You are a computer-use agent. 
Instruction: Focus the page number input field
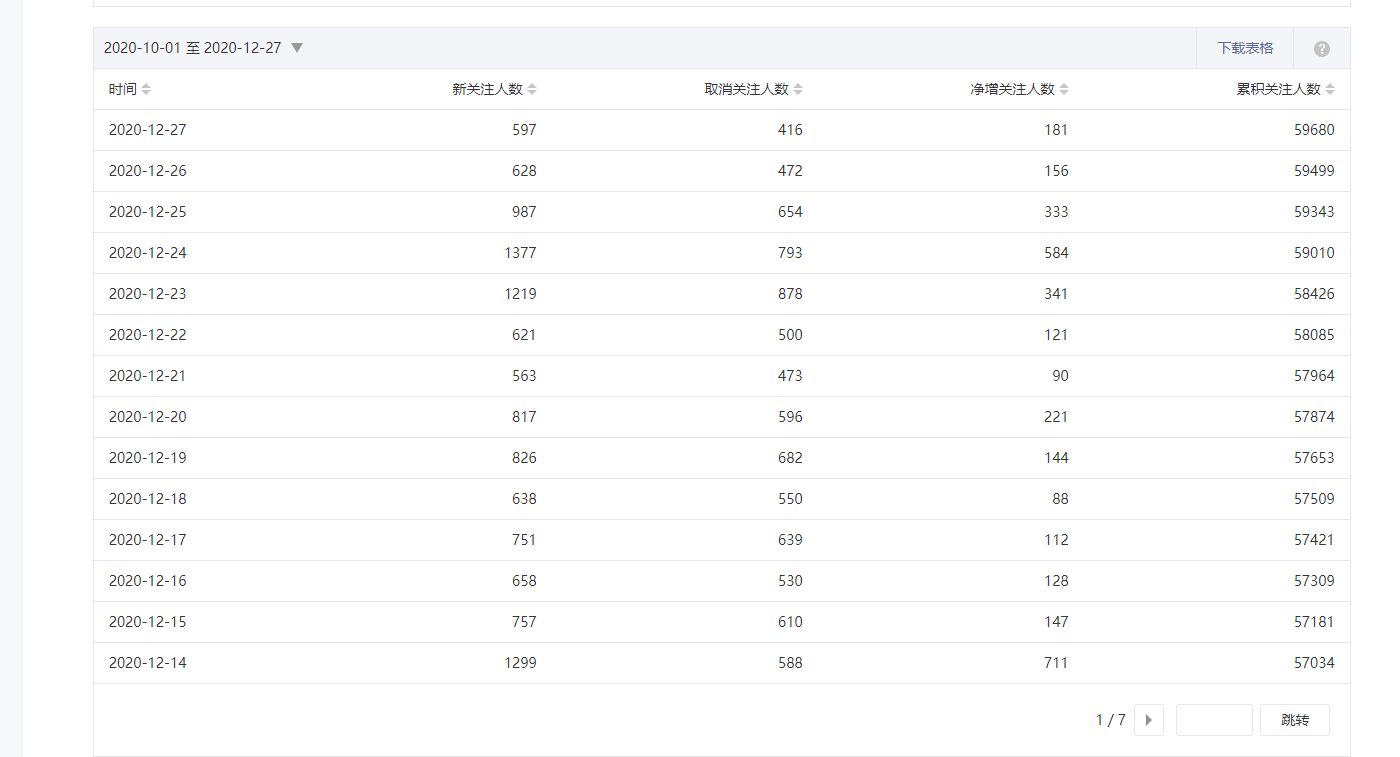pos(1214,720)
